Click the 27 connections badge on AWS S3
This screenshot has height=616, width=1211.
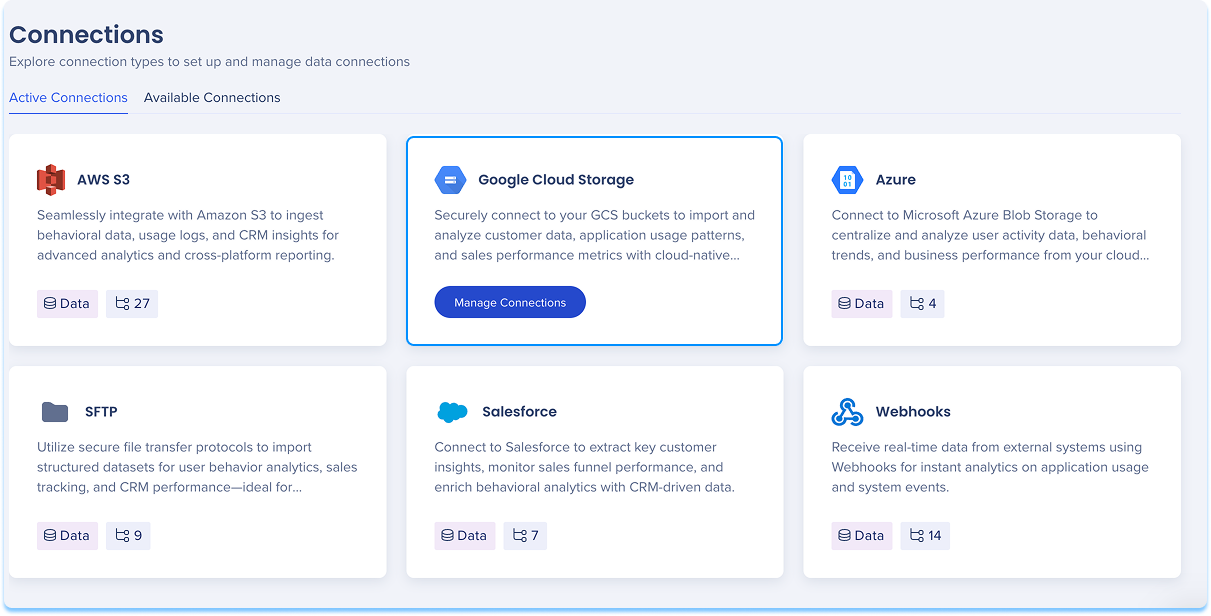pyautogui.click(x=132, y=304)
